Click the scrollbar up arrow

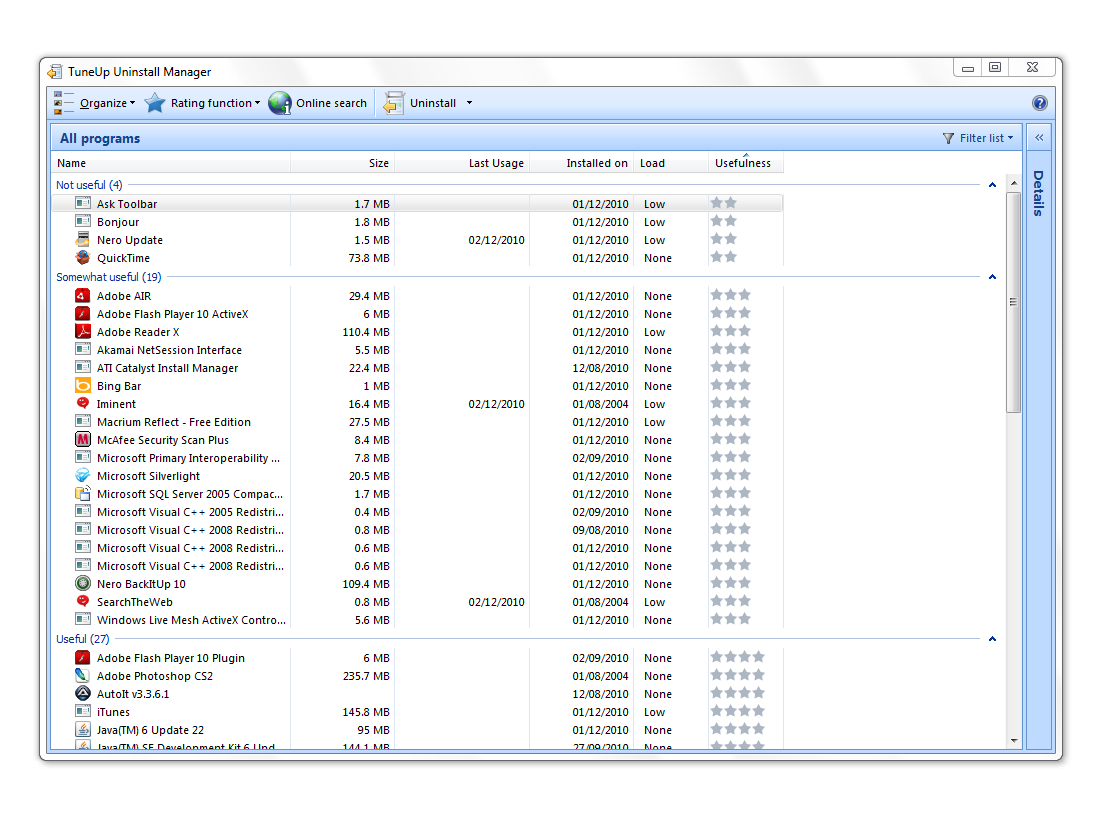1013,183
